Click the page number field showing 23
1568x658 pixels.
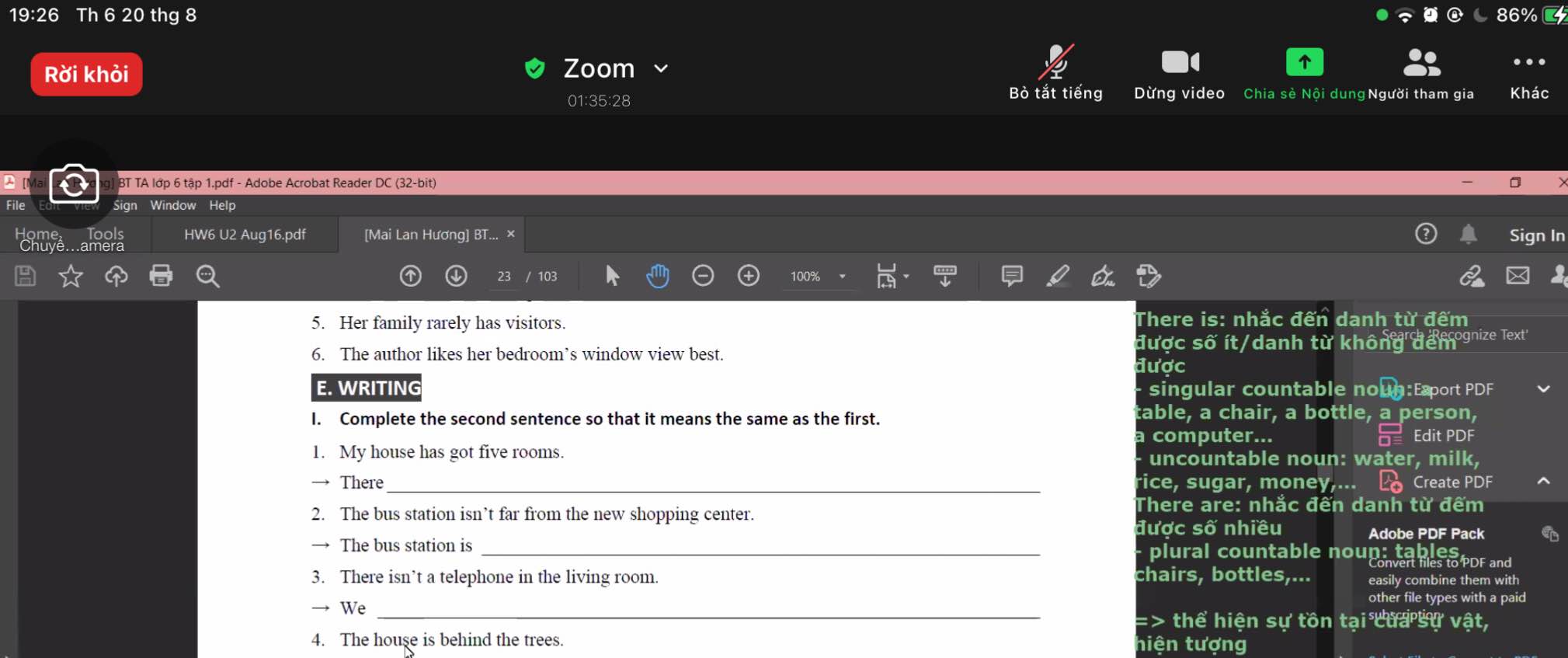504,277
